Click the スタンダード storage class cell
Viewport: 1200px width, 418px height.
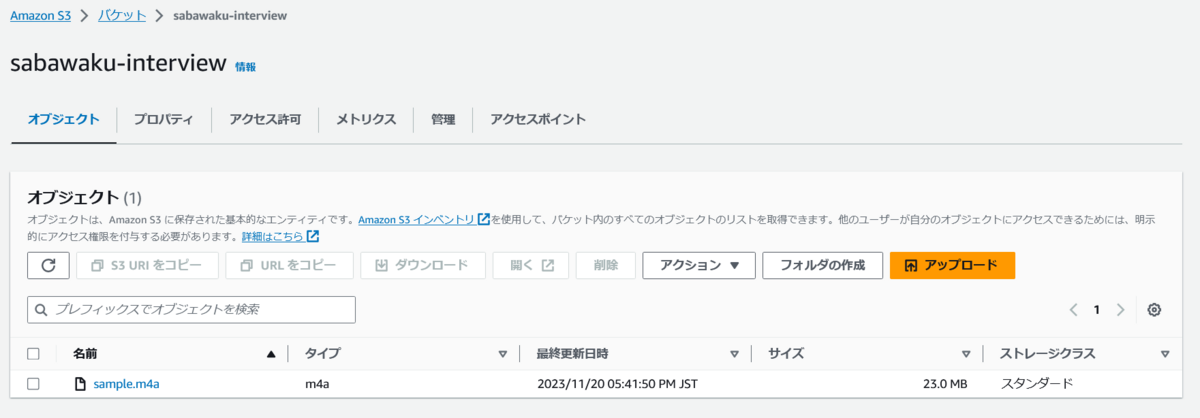[x=1036, y=383]
